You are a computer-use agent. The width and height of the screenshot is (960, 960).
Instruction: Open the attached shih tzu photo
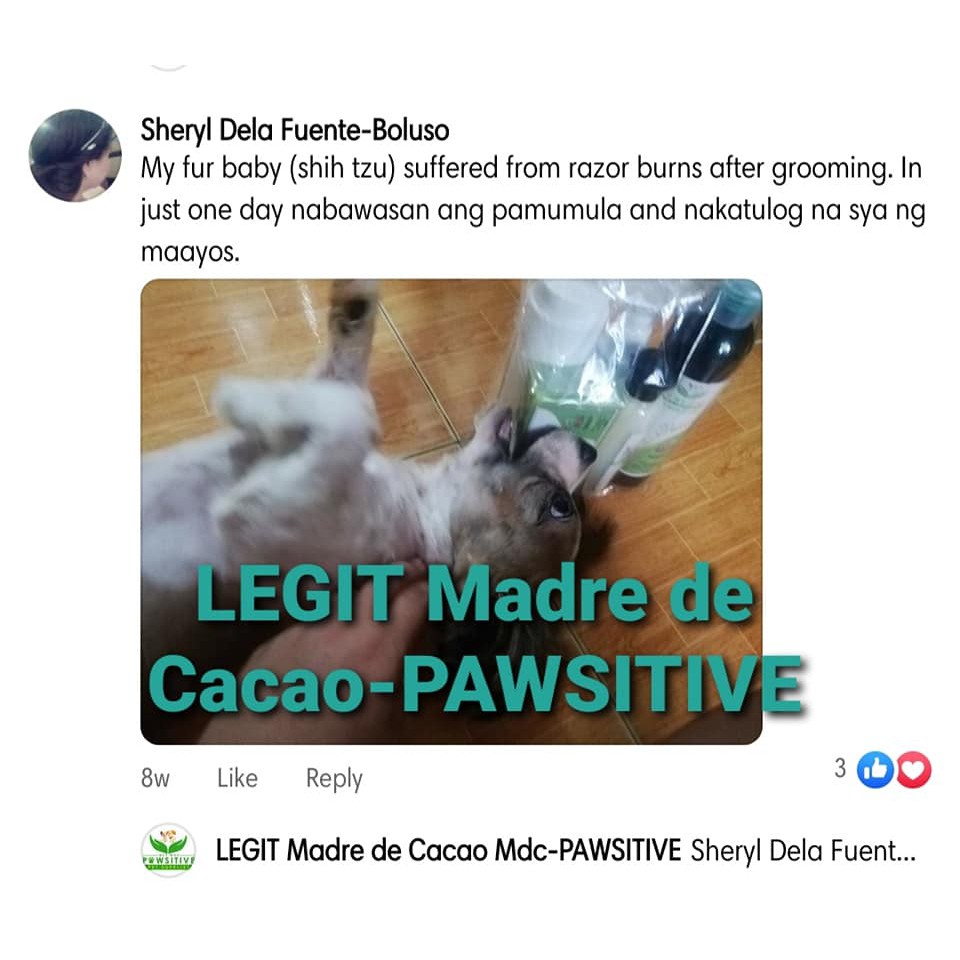(451, 512)
